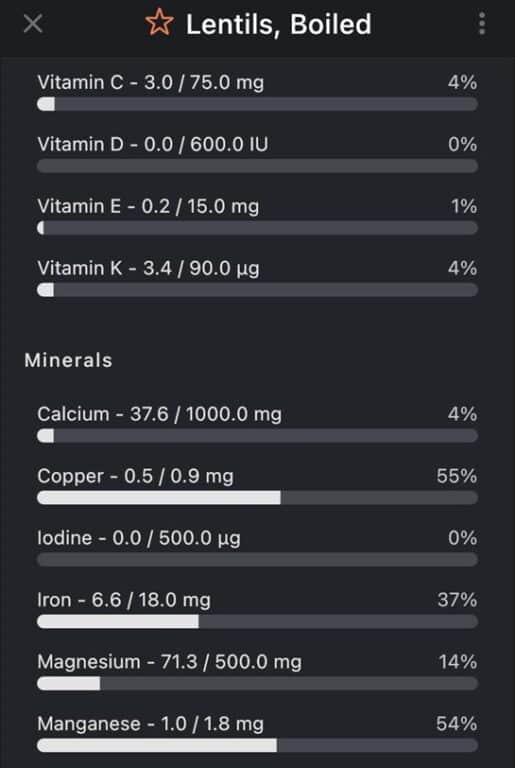Tap the 37% value for Iron
Screen dimensions: 515x768
[x=457, y=600]
